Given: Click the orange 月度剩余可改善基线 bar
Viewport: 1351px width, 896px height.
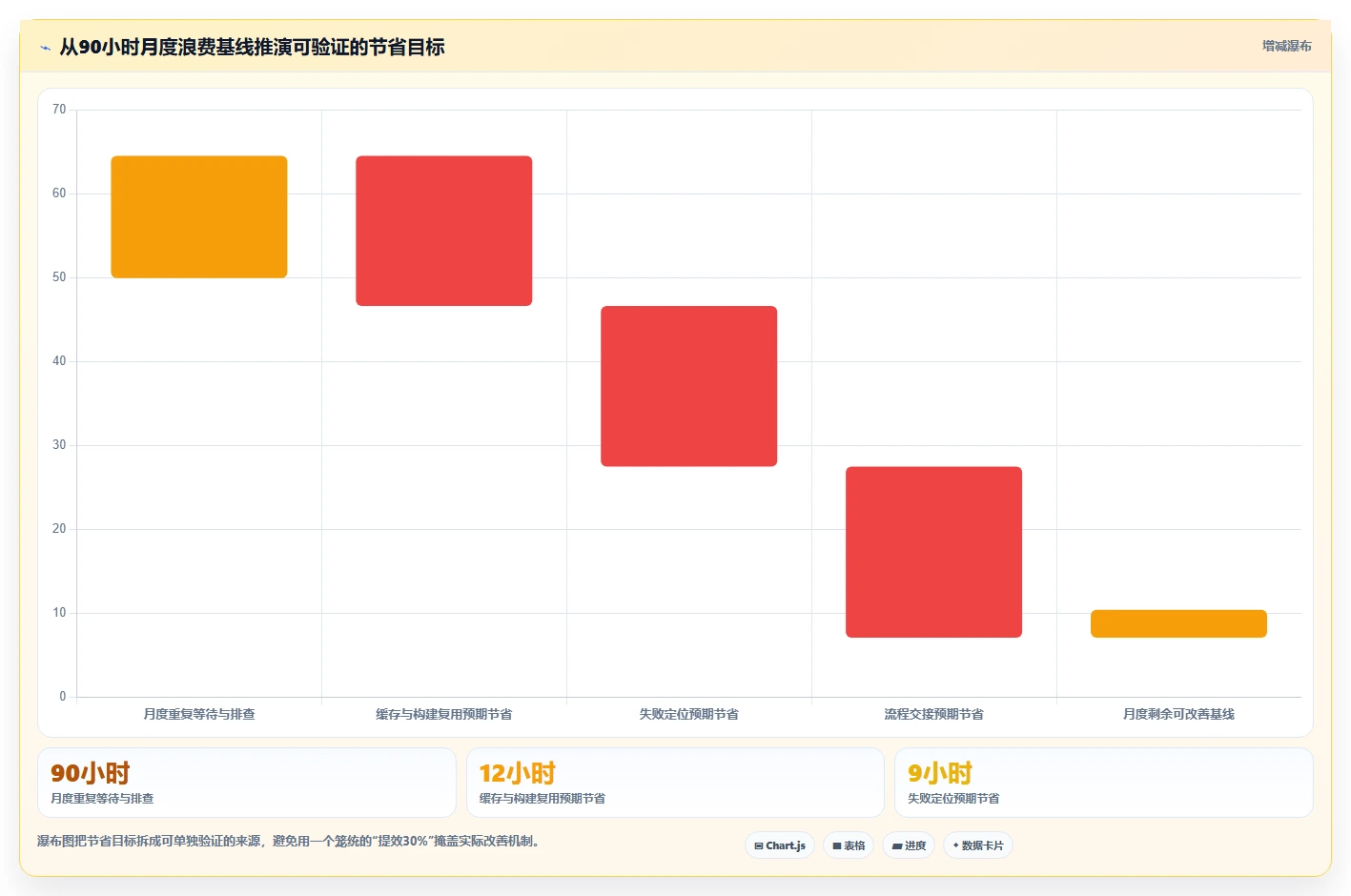Looking at the screenshot, I should point(1178,623).
